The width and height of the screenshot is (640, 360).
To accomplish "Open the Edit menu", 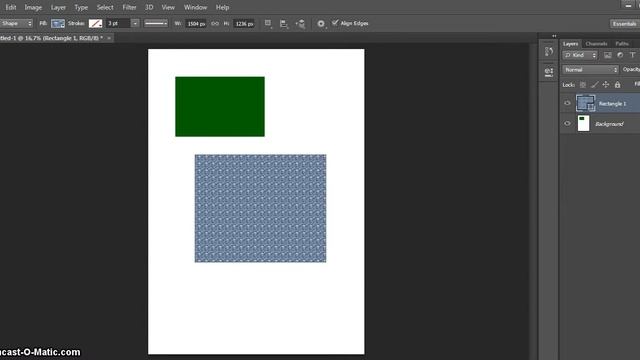I will coord(11,7).
